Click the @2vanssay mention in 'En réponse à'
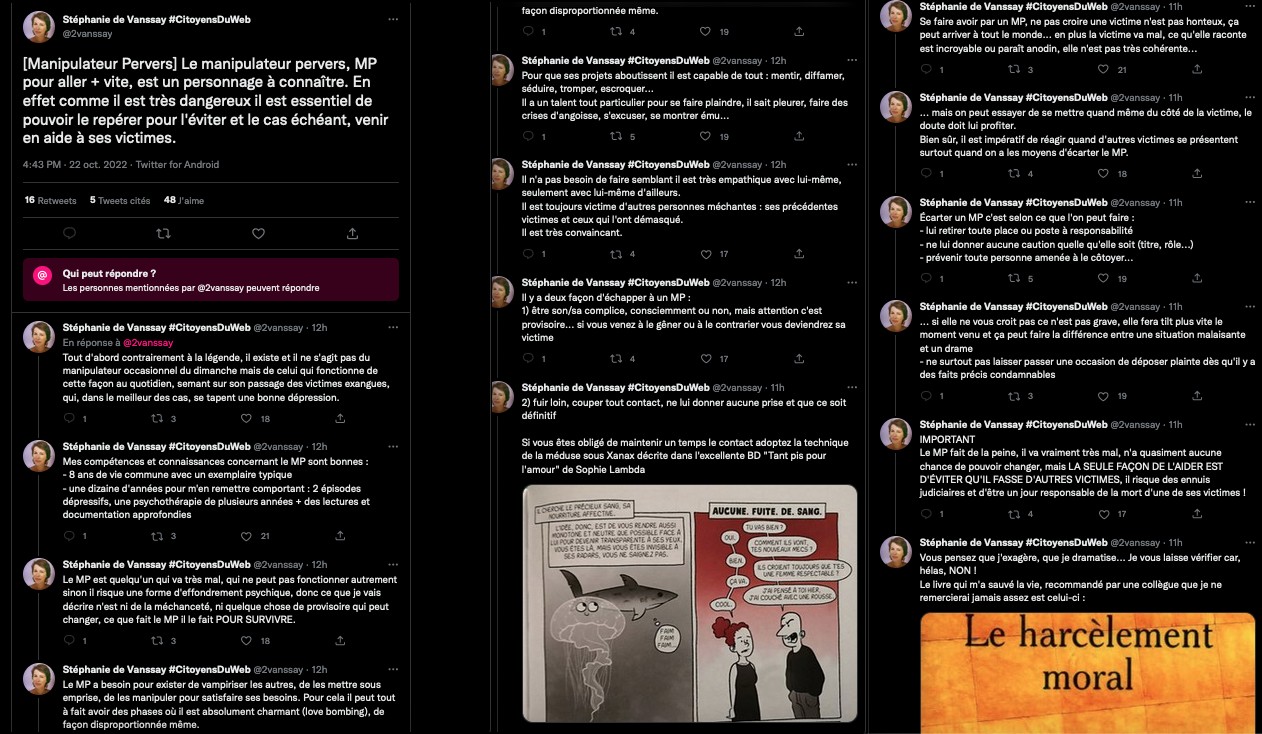 click(x=147, y=342)
